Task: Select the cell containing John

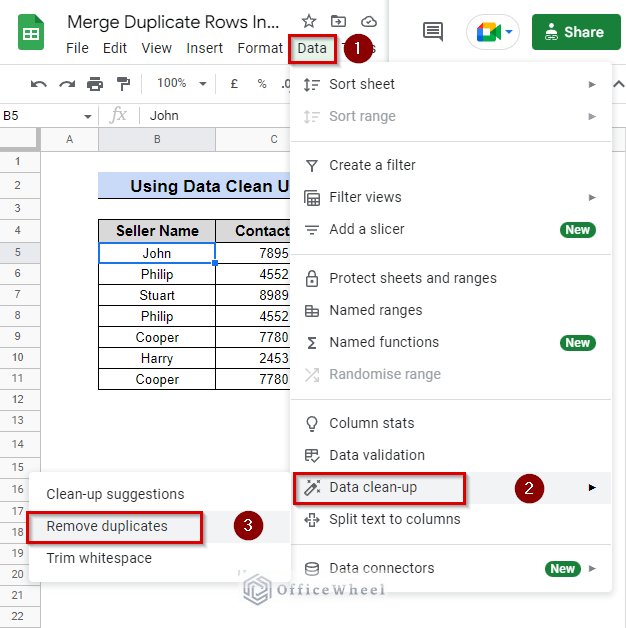Action: [157, 253]
